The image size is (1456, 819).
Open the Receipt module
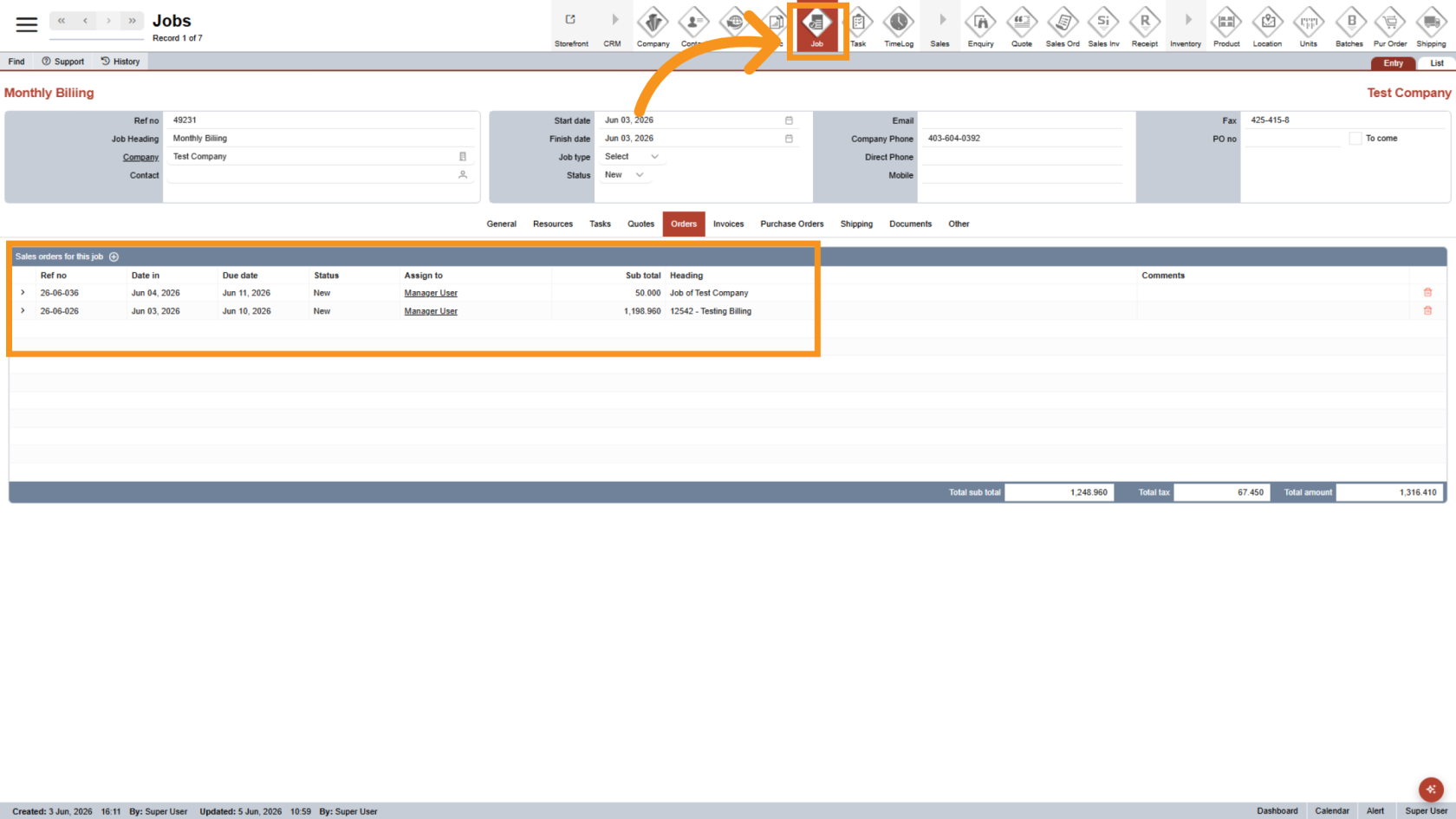(x=1145, y=28)
